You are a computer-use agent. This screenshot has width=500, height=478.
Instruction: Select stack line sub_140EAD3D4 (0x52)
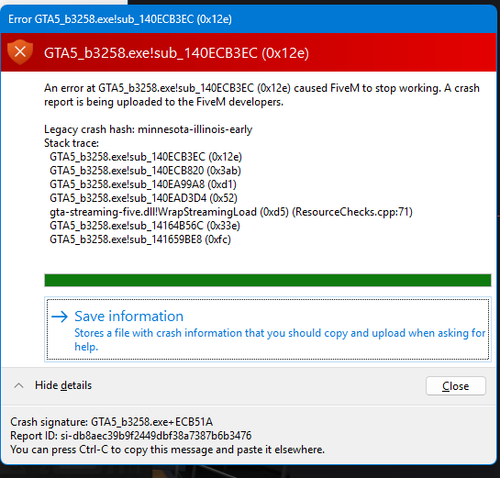tap(143, 198)
